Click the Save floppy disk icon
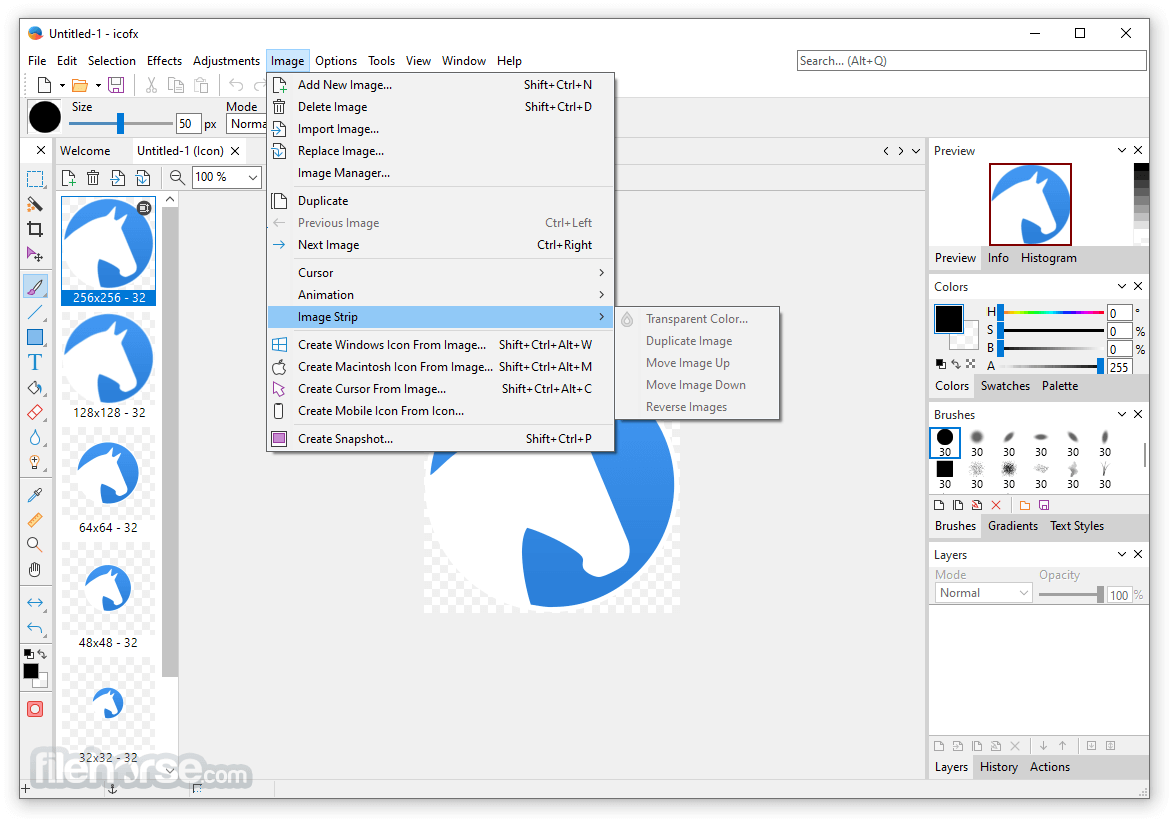This screenshot has width=1169, height=819. (x=116, y=85)
